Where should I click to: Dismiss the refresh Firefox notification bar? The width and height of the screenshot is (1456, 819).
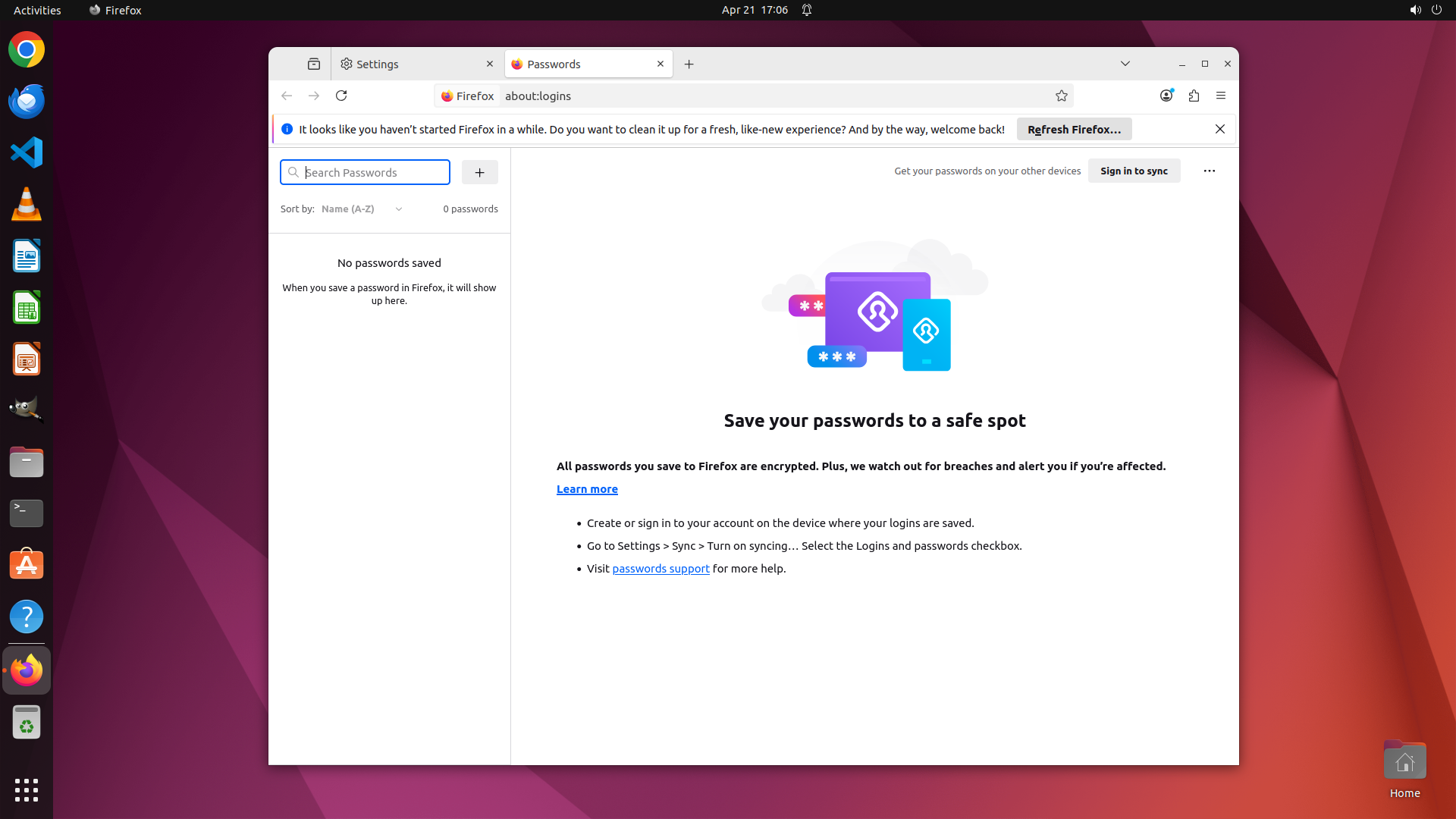1219,129
